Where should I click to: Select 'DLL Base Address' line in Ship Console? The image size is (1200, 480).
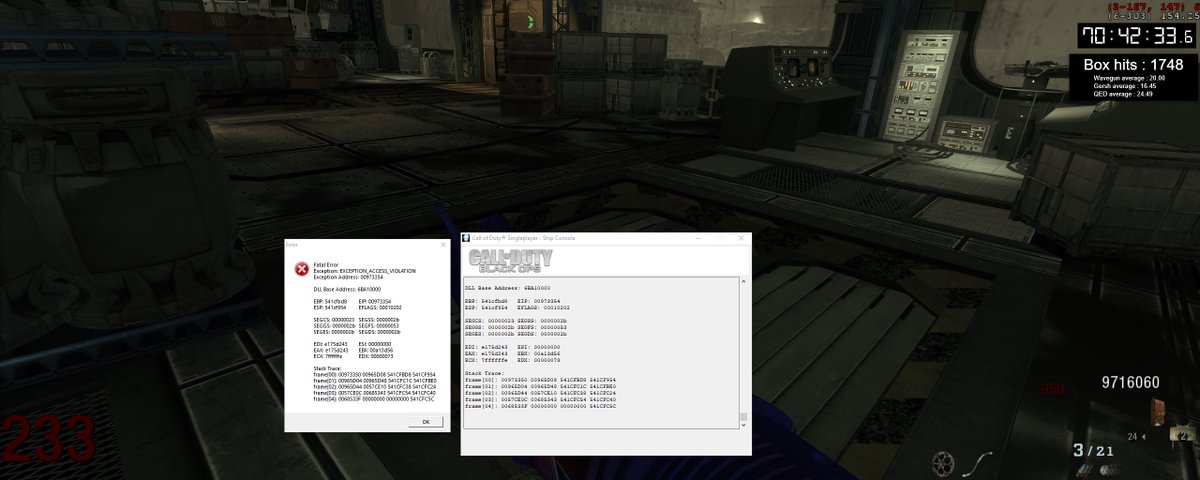pos(508,288)
